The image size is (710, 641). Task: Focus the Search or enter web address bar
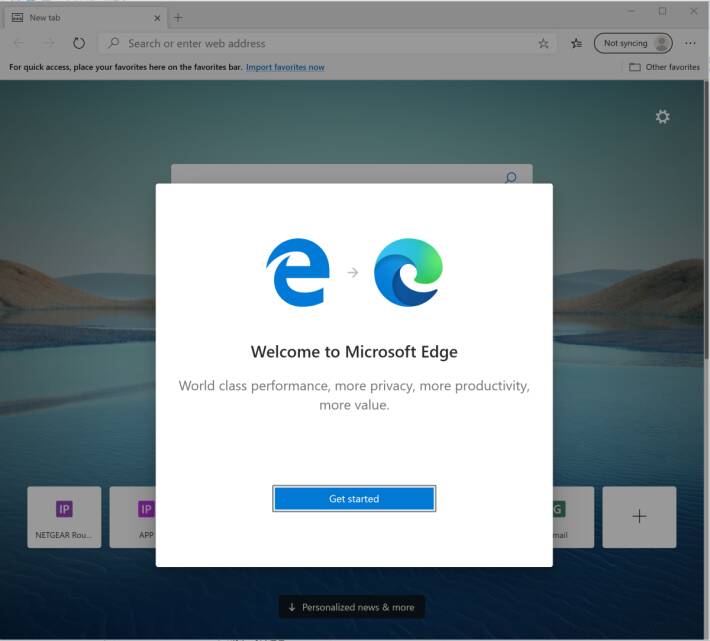tap(327, 43)
